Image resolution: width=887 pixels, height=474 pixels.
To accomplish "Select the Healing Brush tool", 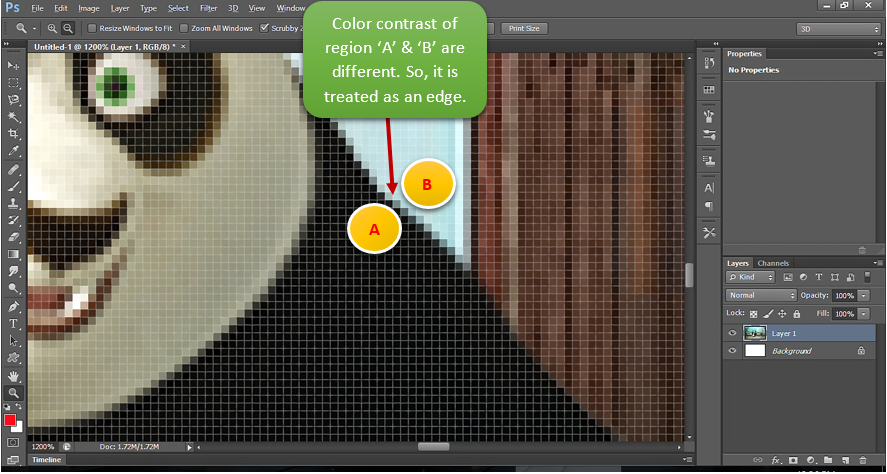I will point(13,169).
